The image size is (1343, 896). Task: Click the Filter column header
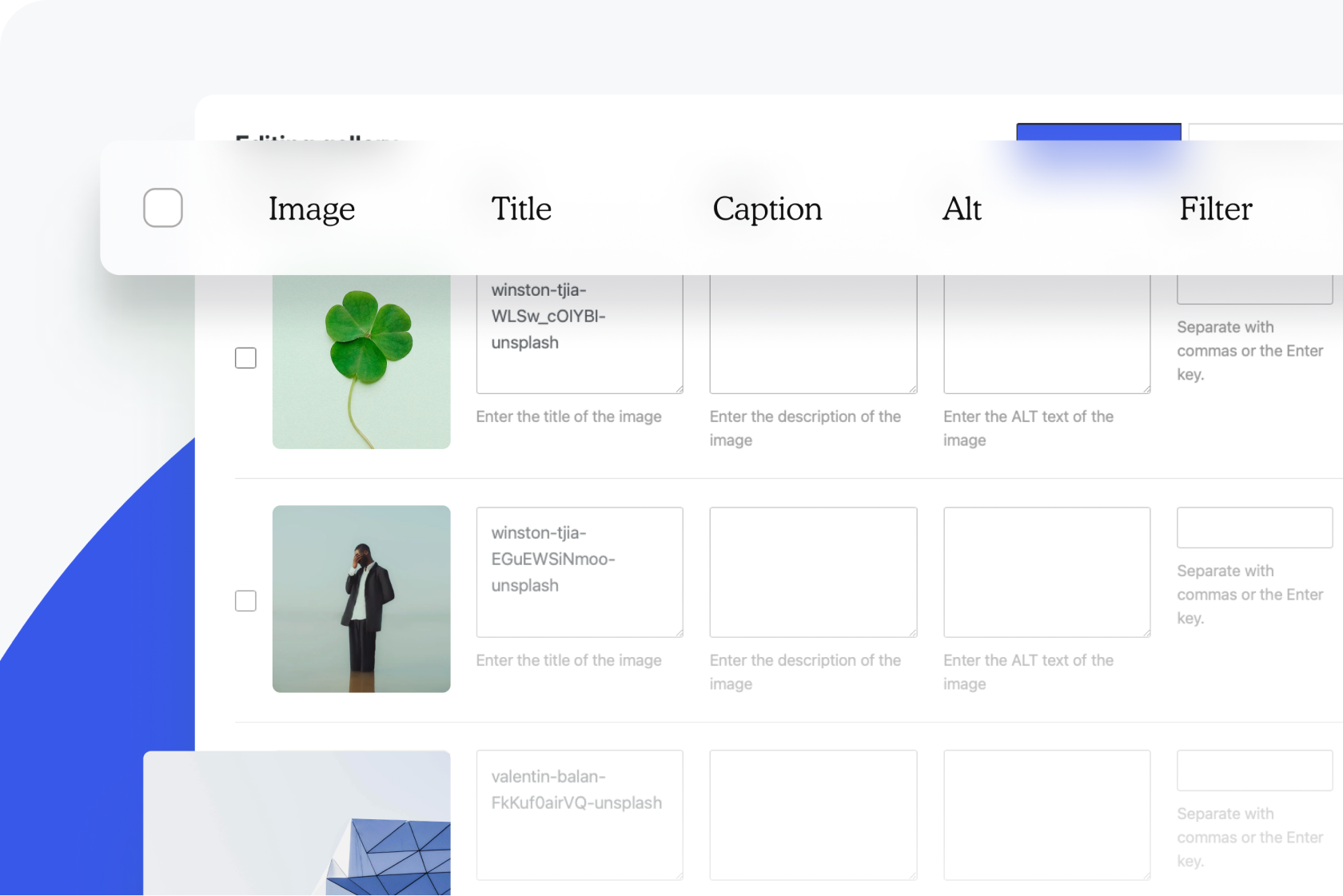pos(1215,209)
